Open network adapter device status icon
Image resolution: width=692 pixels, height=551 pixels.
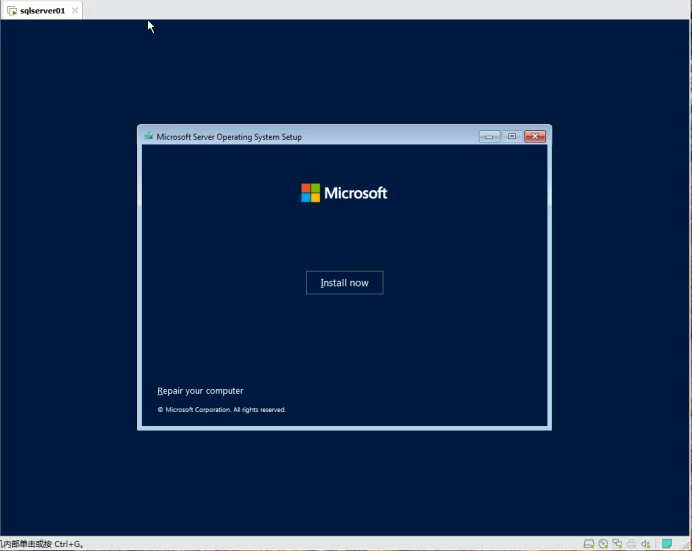point(617,544)
